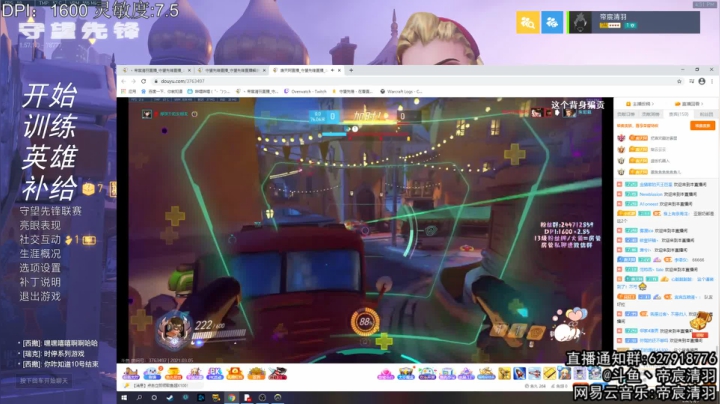720x404 pixels.
Task: Switch to the second Chrome tab
Action: [232, 70]
